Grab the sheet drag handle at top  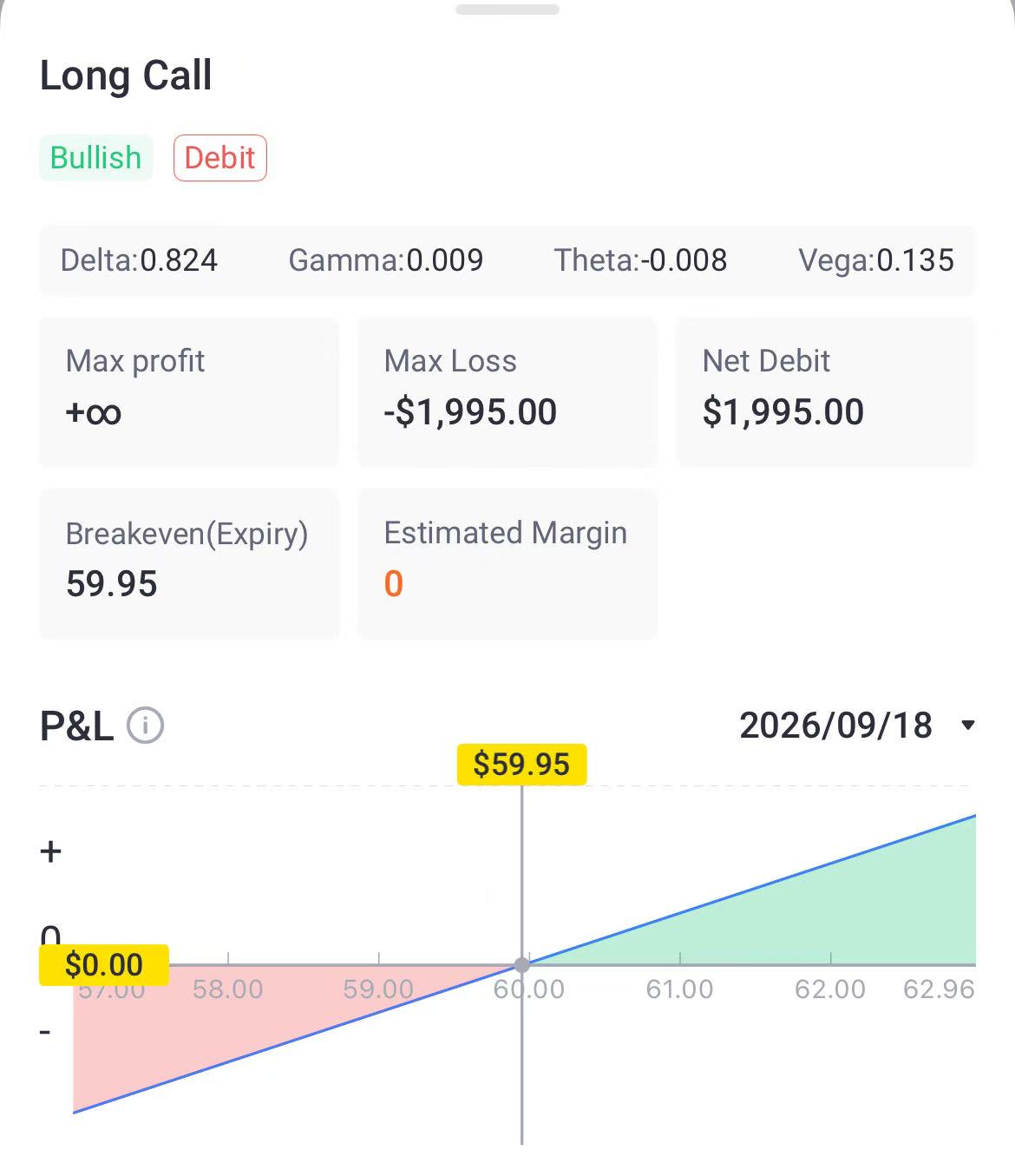507,10
